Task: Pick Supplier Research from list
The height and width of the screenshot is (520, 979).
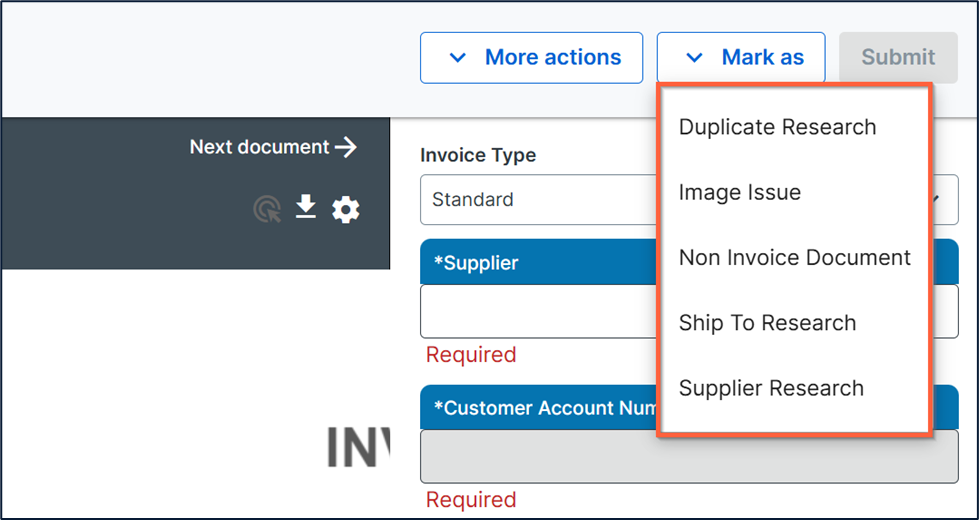Action: tap(771, 388)
